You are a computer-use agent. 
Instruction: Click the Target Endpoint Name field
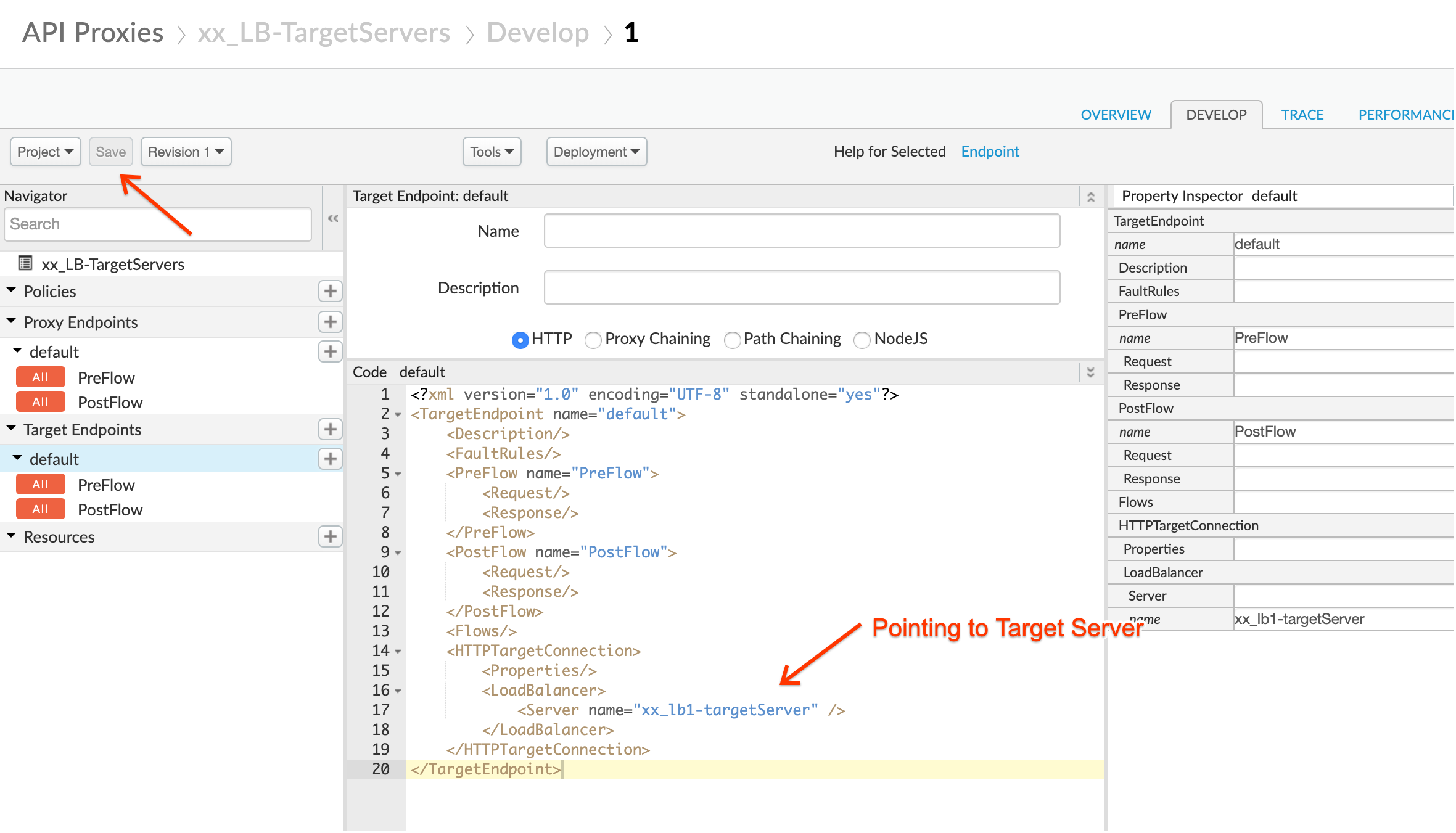pos(802,231)
